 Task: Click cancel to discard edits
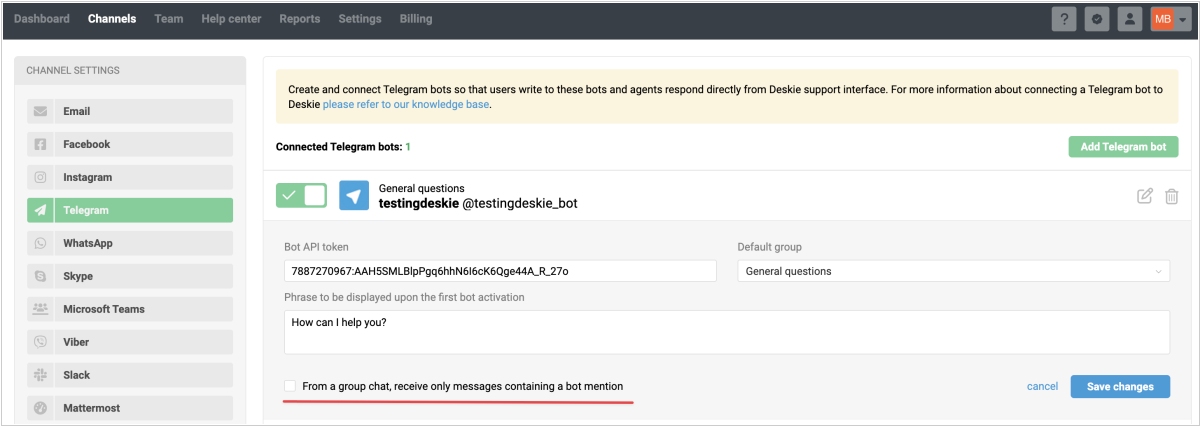pyautogui.click(x=1042, y=386)
